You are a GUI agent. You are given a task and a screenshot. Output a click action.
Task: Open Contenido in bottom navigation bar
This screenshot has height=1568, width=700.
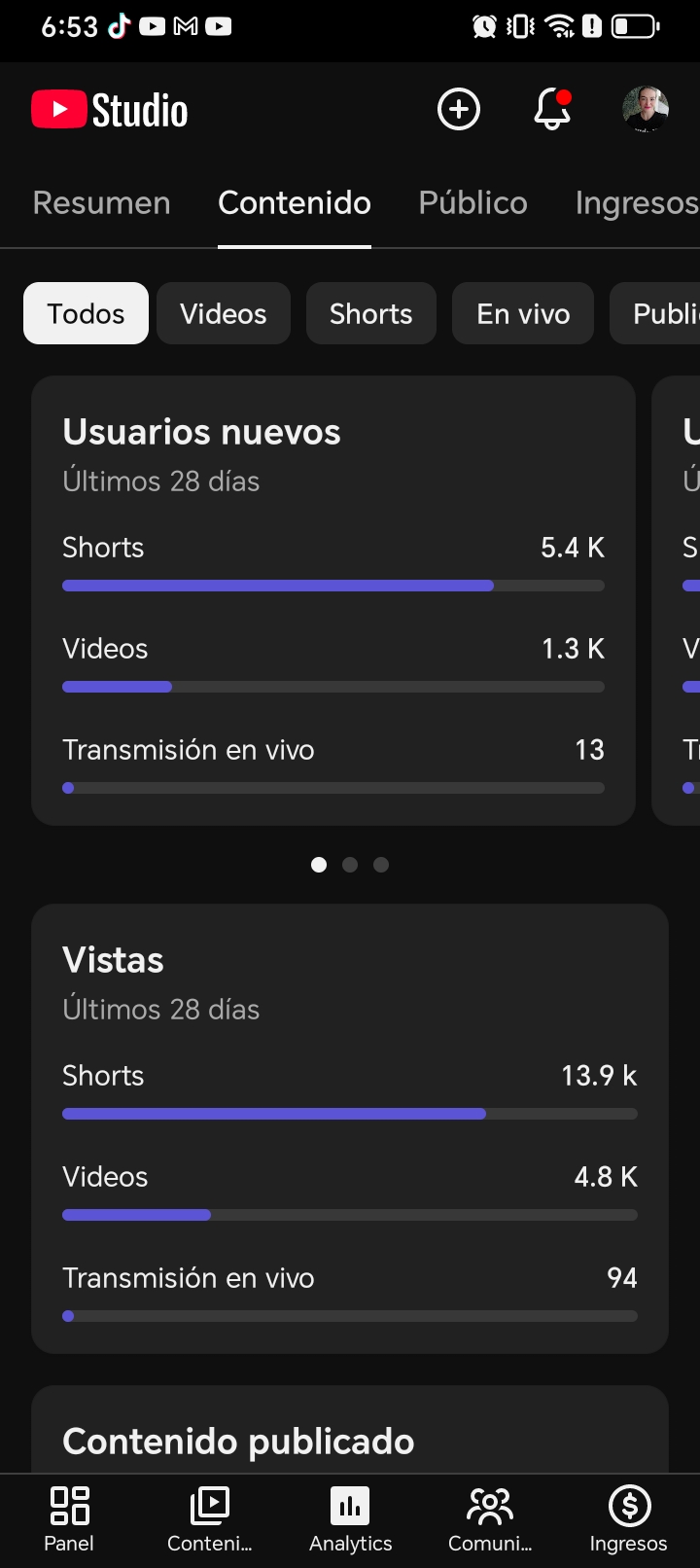pyautogui.click(x=209, y=1519)
